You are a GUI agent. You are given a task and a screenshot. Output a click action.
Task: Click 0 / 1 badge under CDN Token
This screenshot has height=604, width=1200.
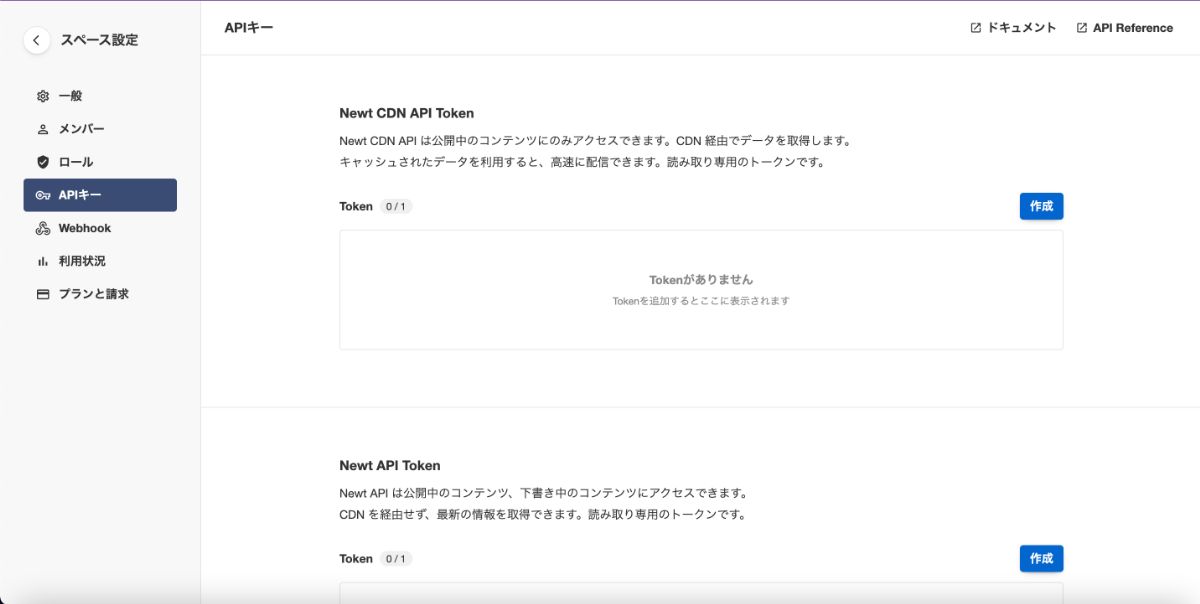click(x=396, y=206)
